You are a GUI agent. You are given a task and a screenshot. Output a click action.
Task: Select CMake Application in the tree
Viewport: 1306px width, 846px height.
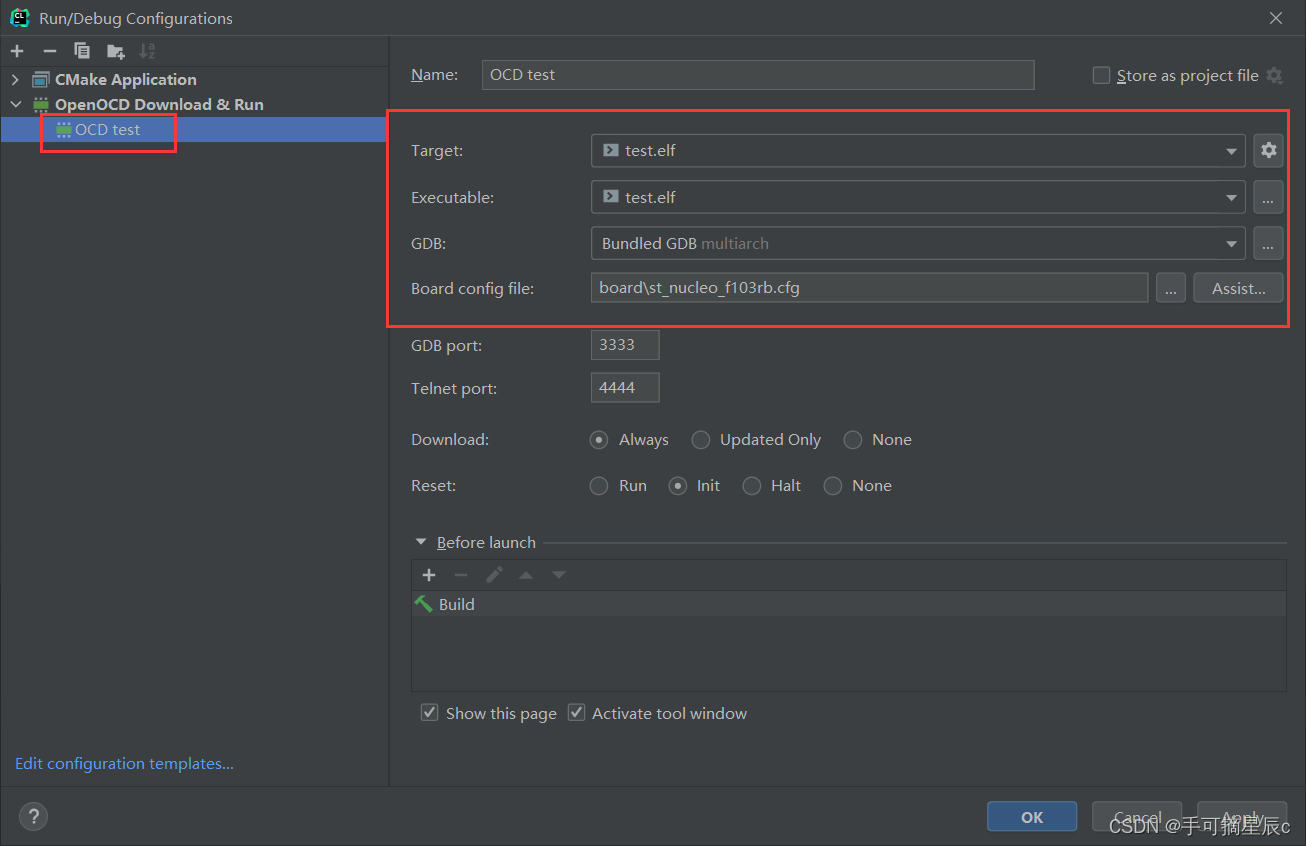[125, 80]
